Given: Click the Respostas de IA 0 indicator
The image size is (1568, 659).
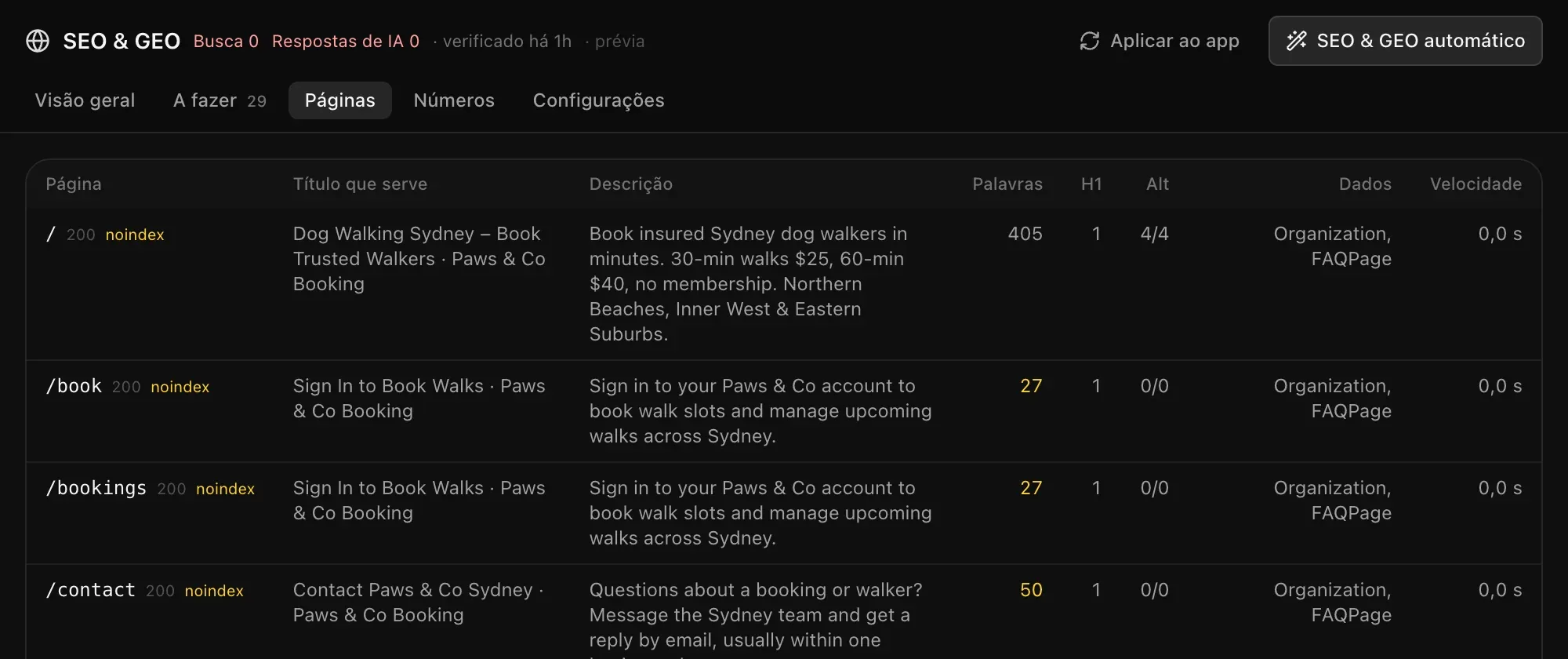Looking at the screenshot, I should click(x=346, y=41).
